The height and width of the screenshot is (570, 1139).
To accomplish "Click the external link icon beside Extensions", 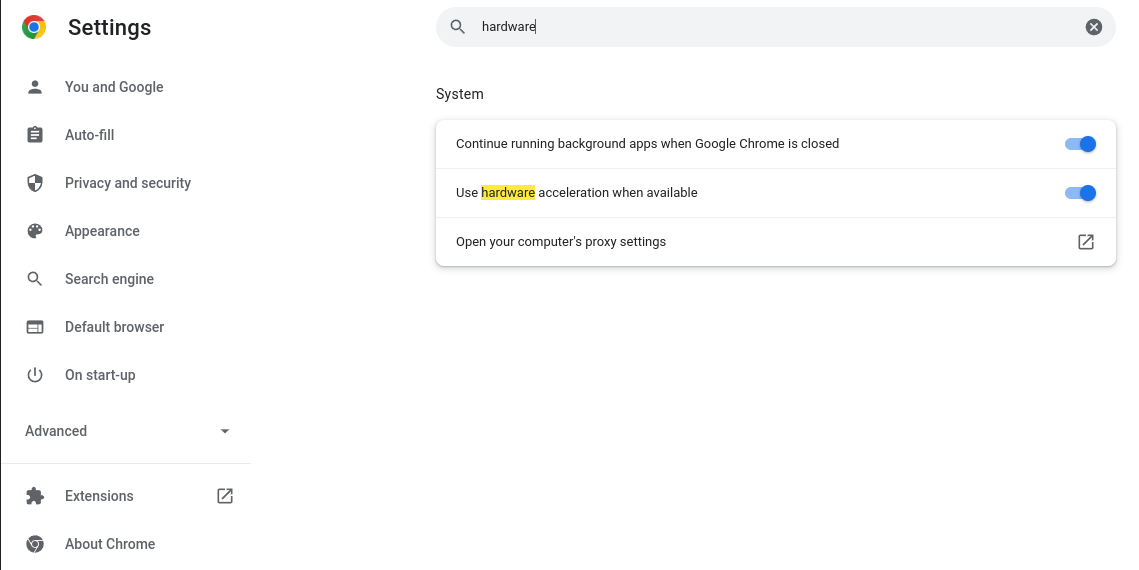I will tap(224, 496).
